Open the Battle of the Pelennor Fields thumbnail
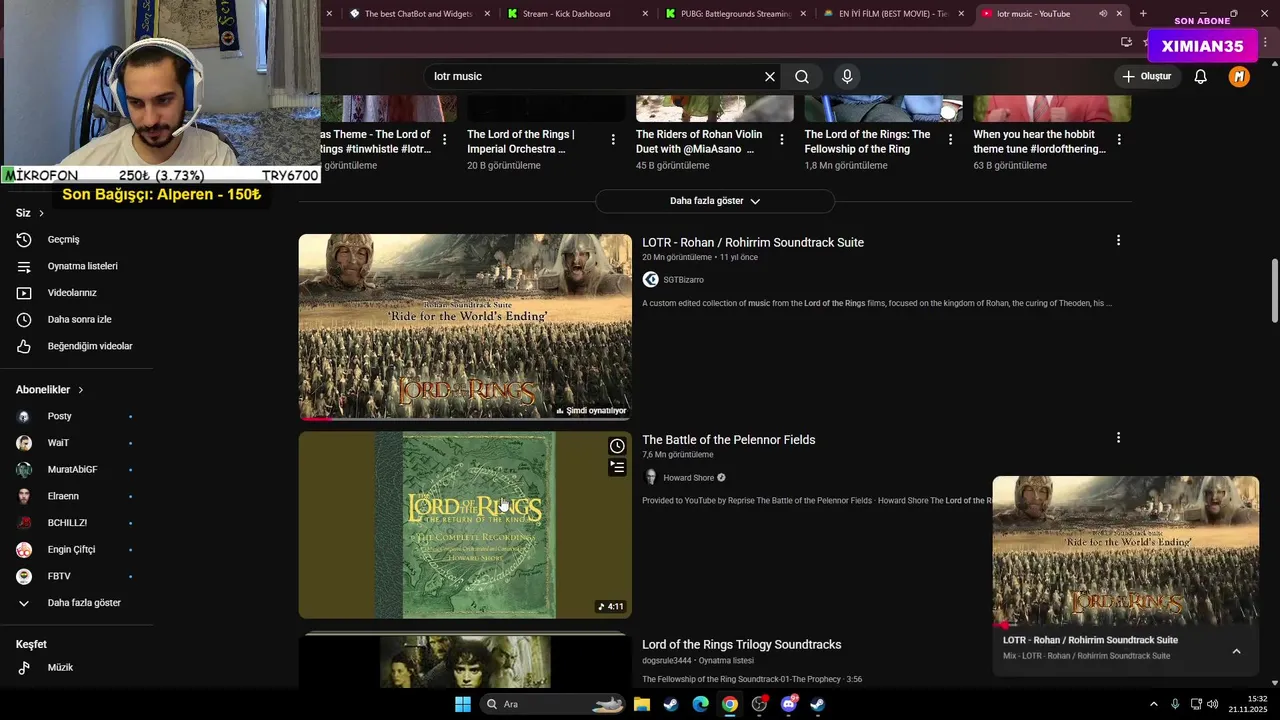 click(x=465, y=525)
